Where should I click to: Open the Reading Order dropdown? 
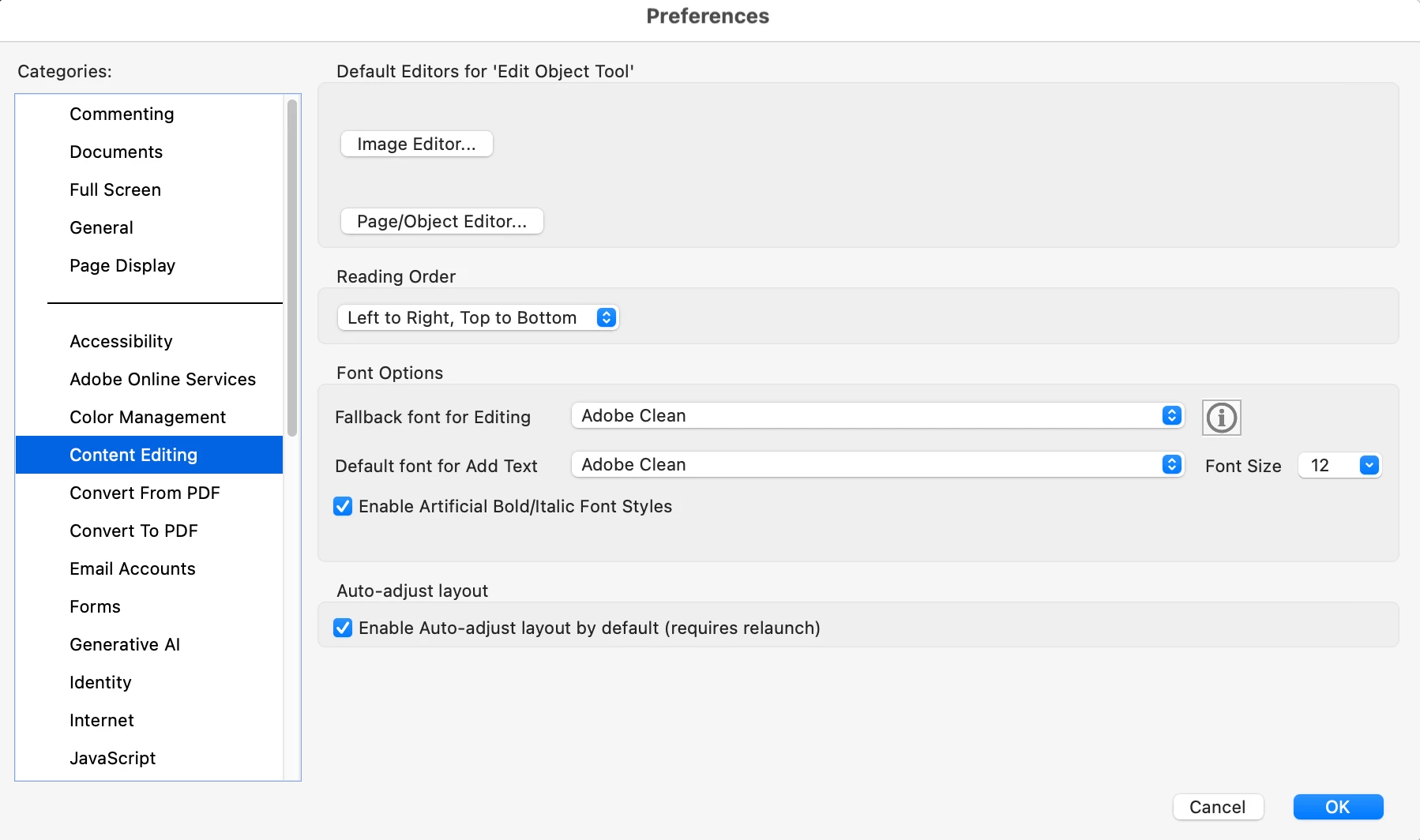pyautogui.click(x=478, y=317)
